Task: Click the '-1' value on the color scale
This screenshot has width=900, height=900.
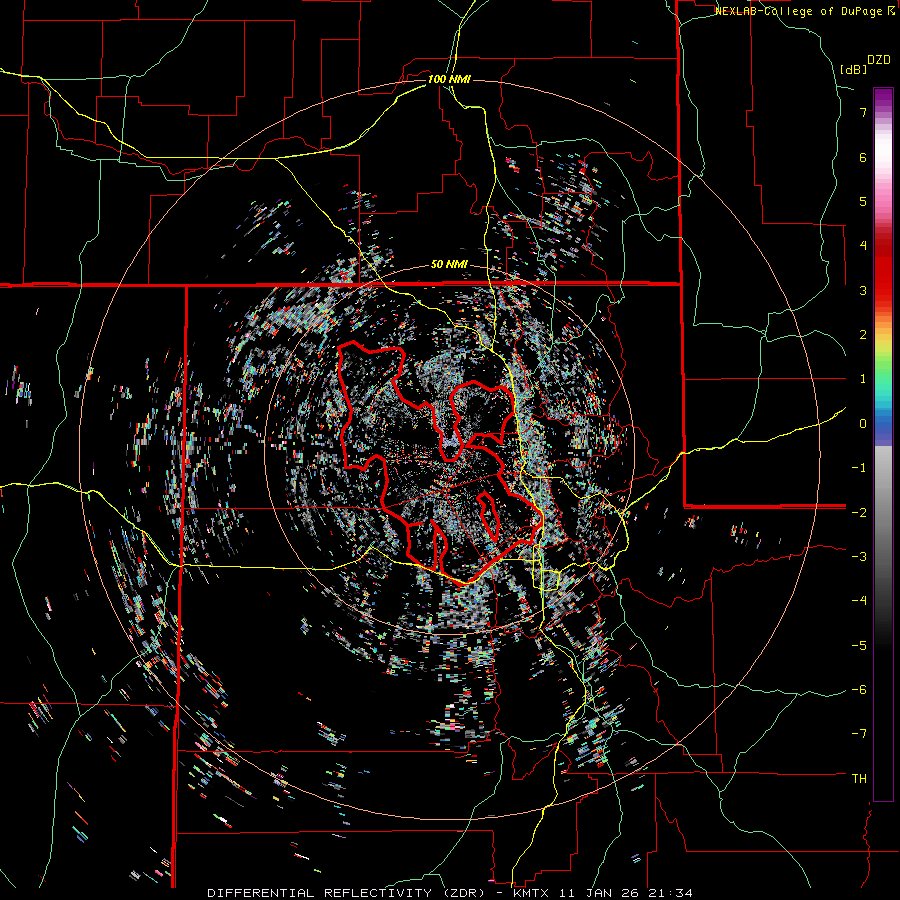Action: (x=859, y=468)
